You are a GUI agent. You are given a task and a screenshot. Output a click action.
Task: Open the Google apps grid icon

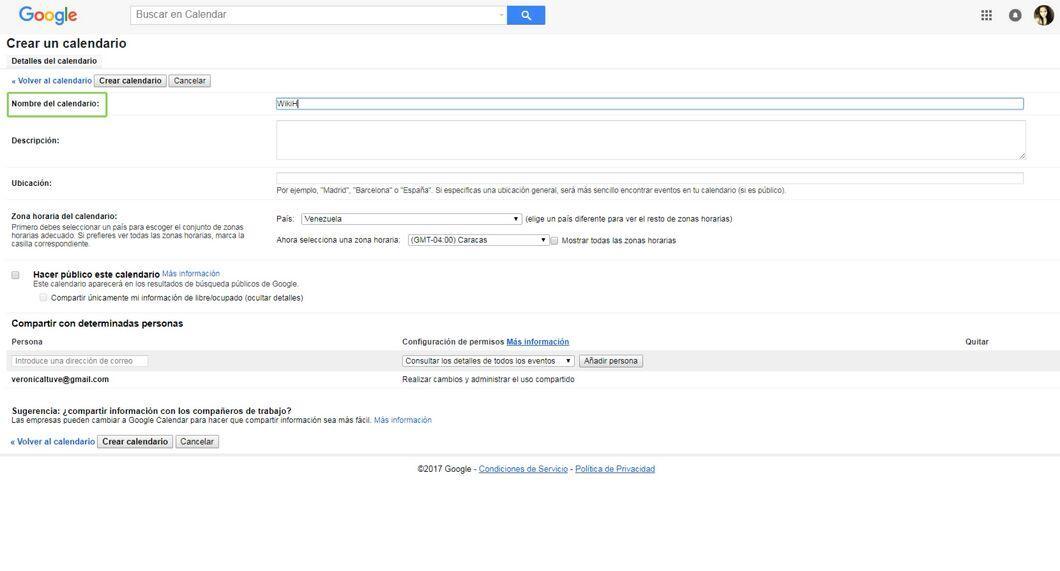point(986,15)
